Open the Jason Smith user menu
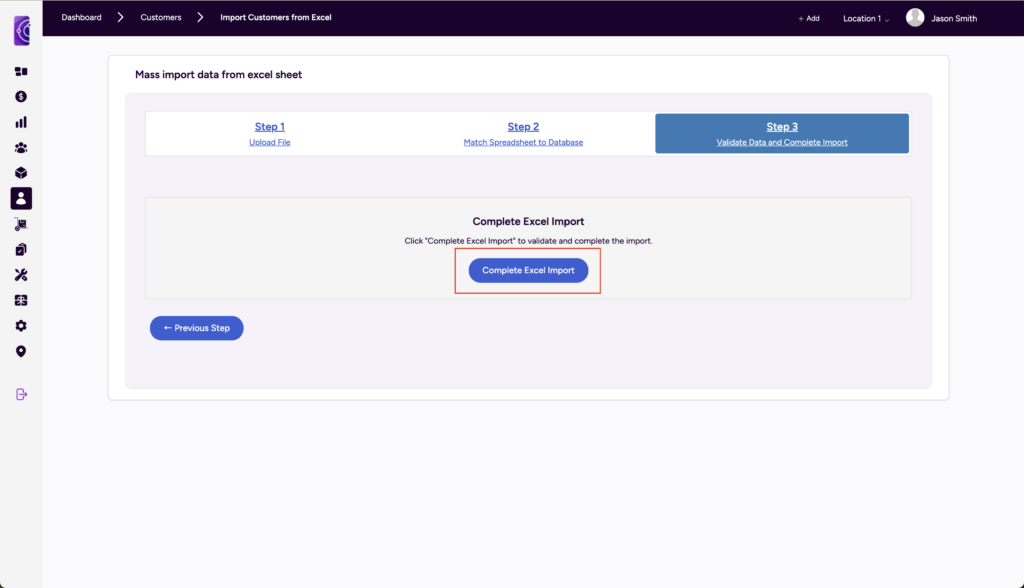The width and height of the screenshot is (1024, 588). 942,18
